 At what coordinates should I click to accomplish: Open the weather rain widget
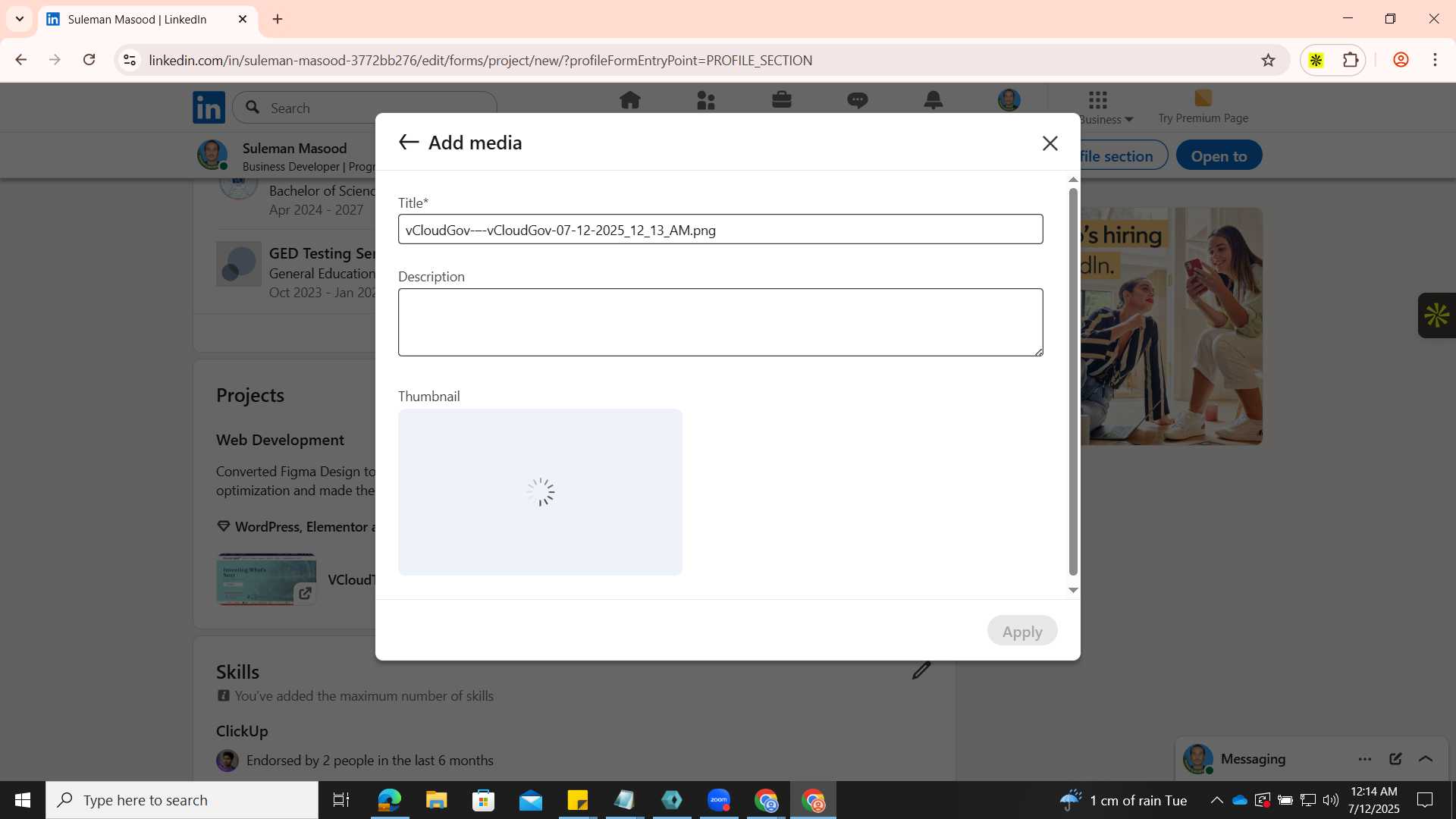click(1123, 800)
